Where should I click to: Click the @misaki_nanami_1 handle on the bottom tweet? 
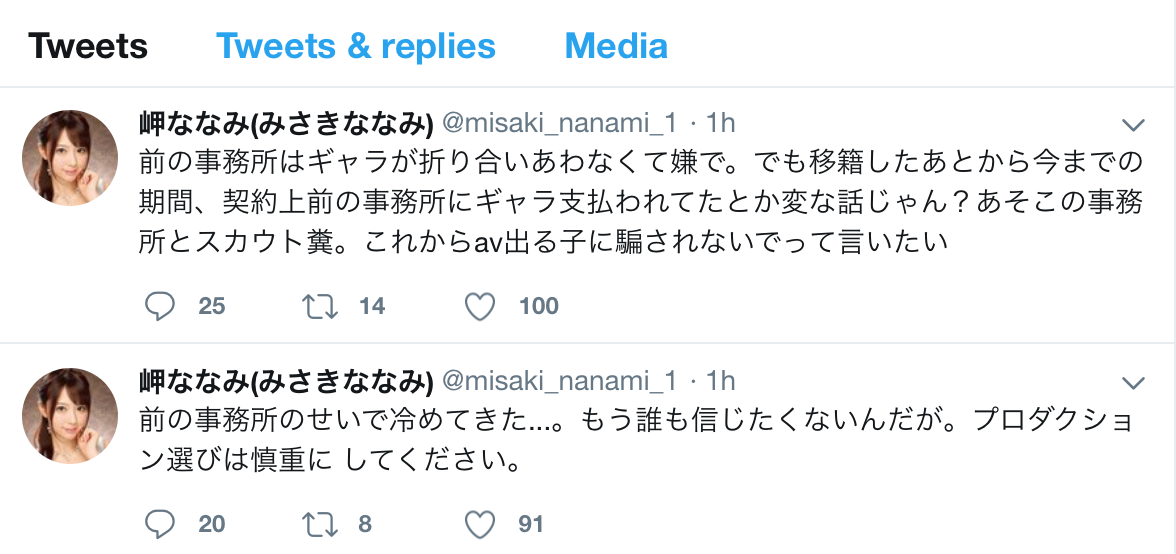560,381
